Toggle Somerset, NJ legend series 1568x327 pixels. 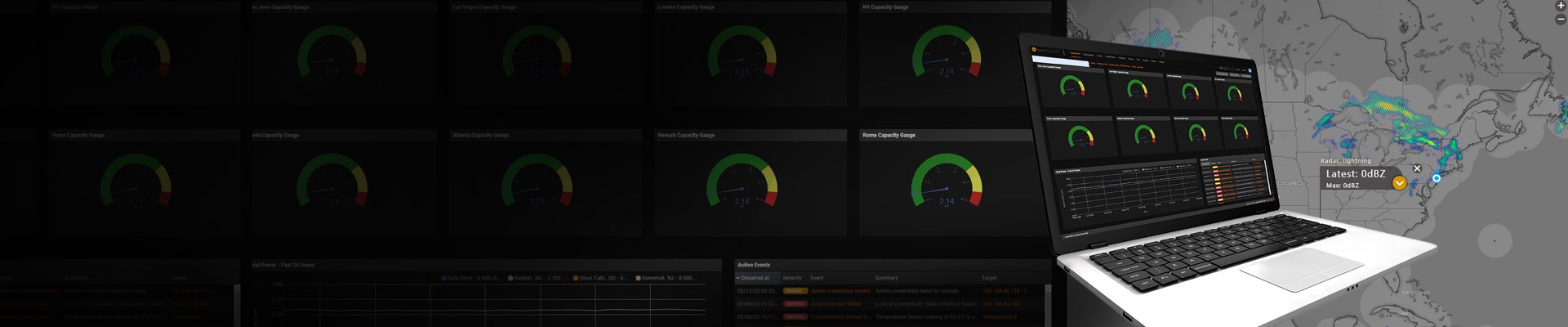(x=666, y=278)
